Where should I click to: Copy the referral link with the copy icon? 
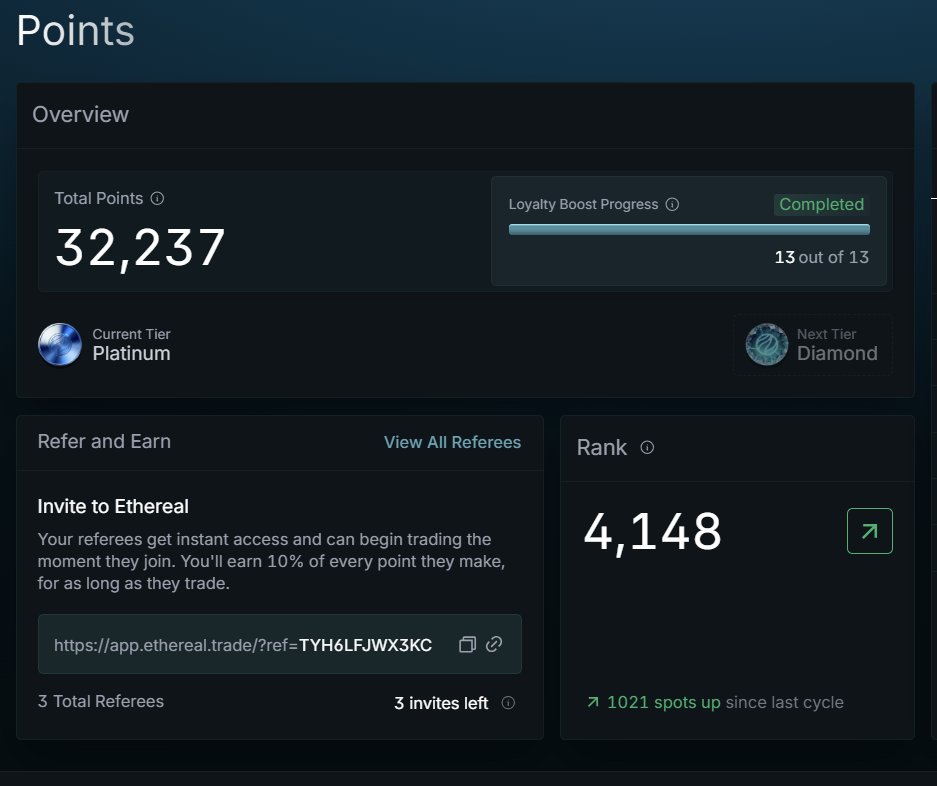click(x=467, y=644)
